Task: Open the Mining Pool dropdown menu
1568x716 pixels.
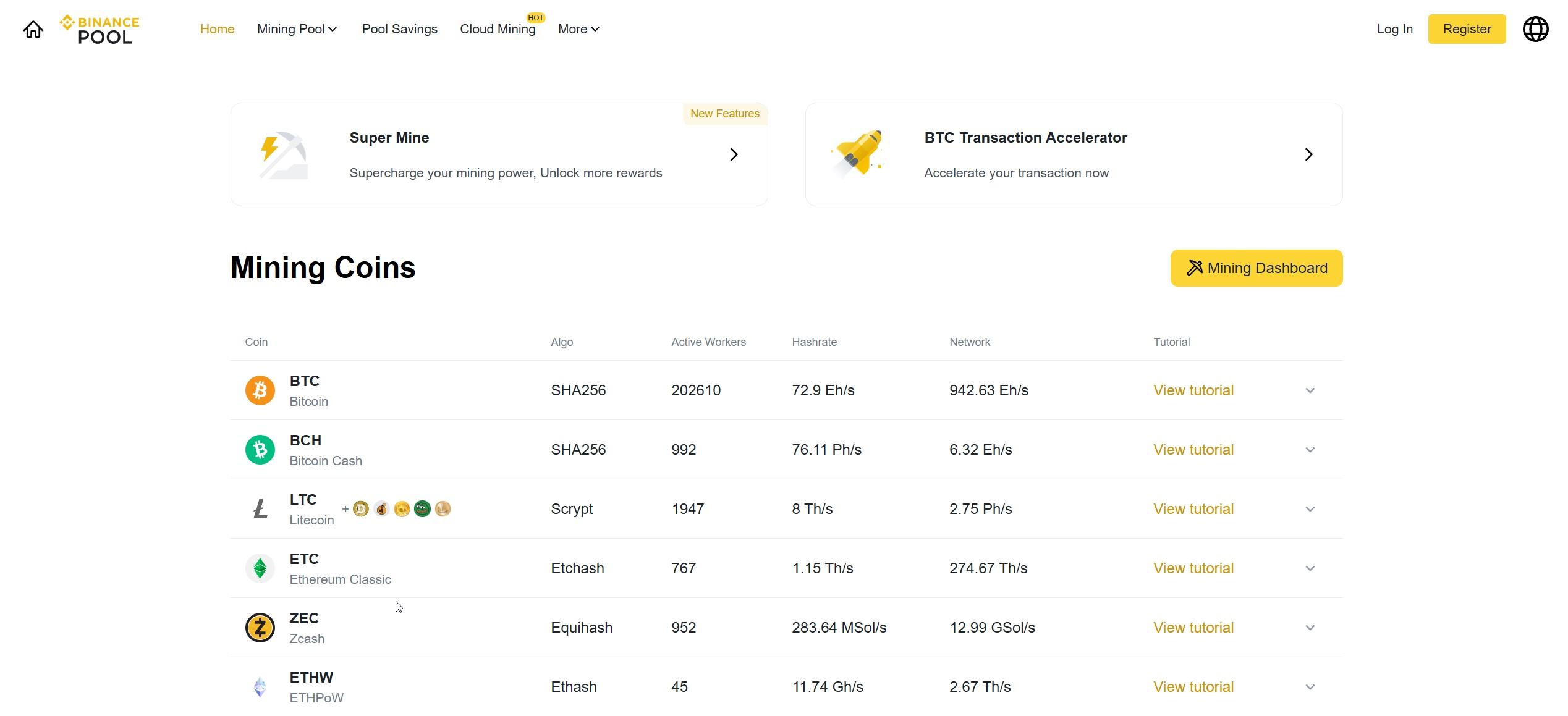Action: pyautogui.click(x=297, y=28)
